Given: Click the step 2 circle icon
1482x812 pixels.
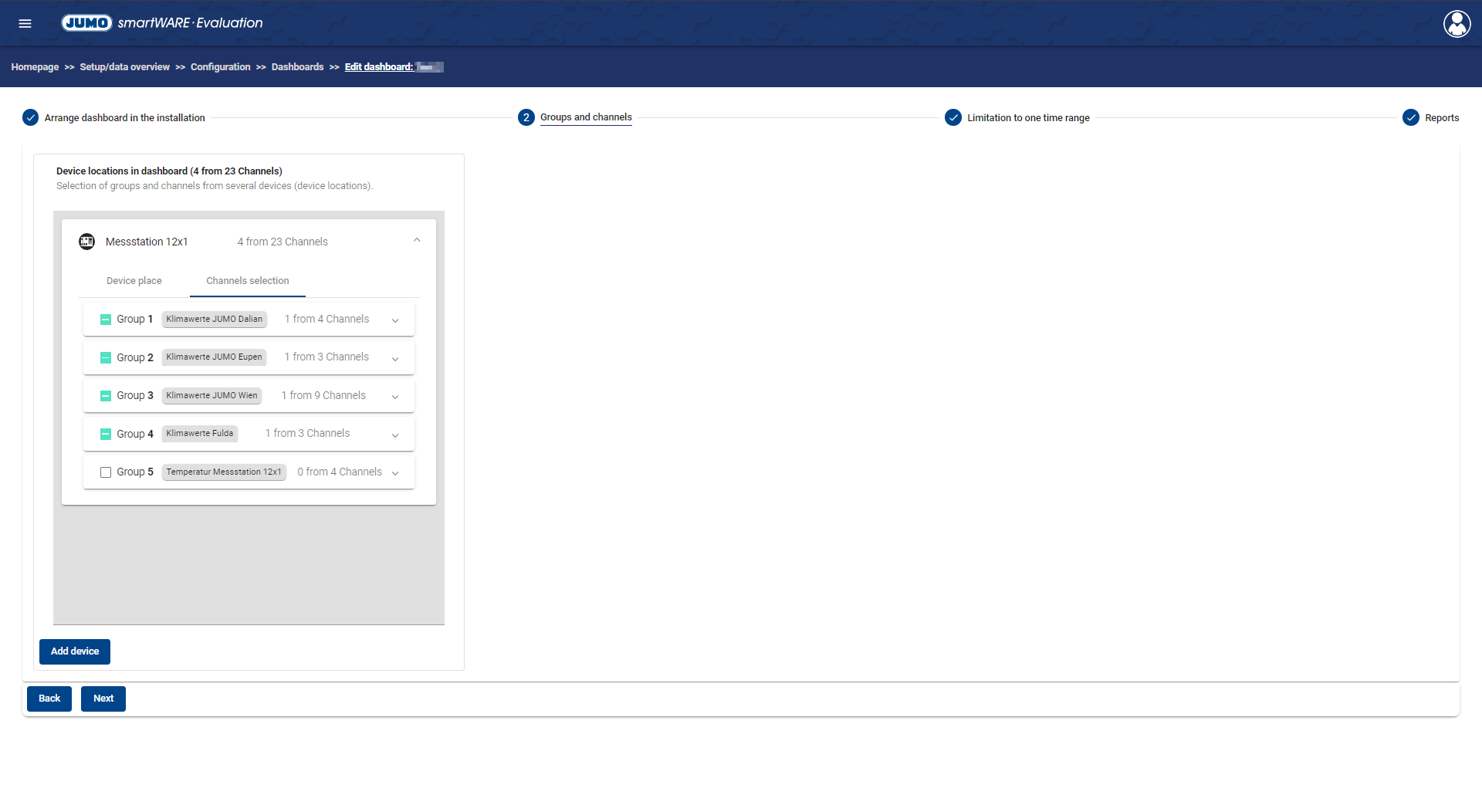Looking at the screenshot, I should coord(526,117).
